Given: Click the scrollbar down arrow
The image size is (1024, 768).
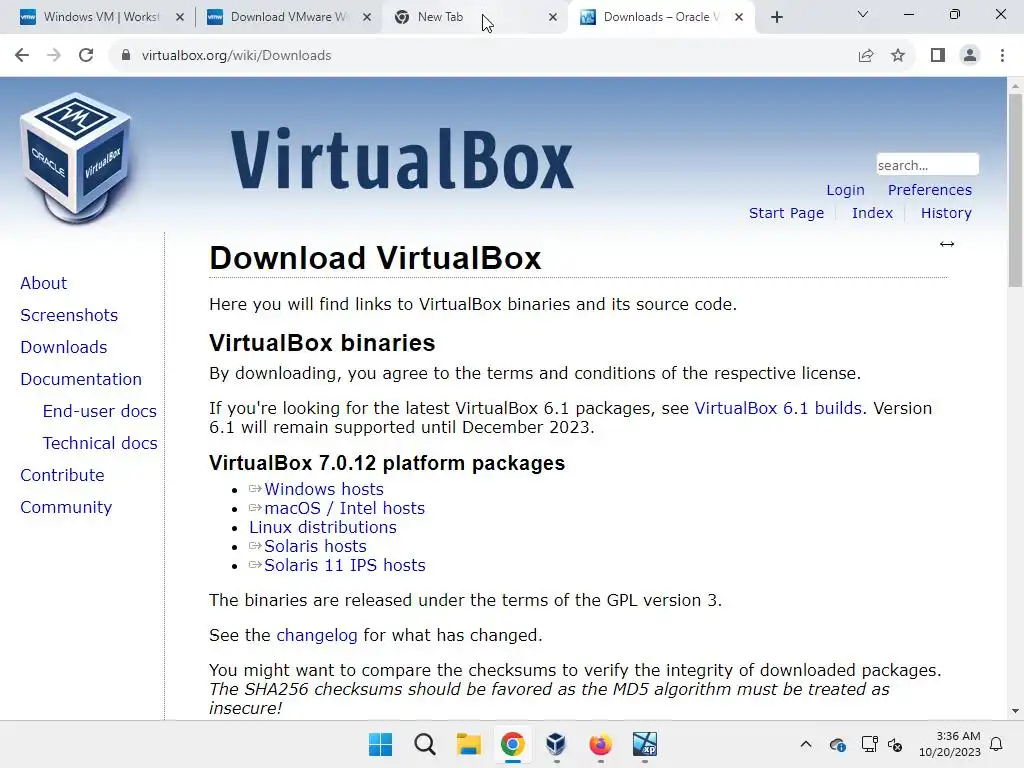Looking at the screenshot, I should tap(1015, 711).
